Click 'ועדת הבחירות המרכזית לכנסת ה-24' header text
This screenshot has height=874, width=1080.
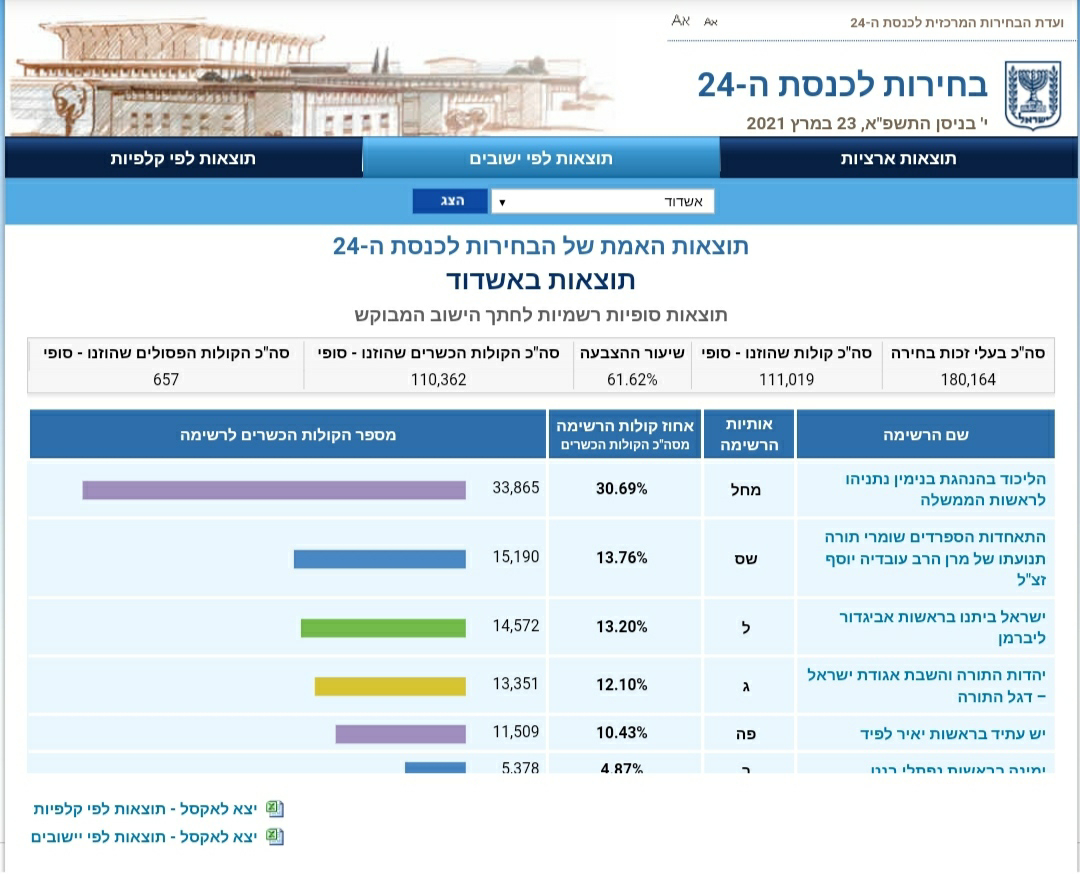(x=957, y=23)
